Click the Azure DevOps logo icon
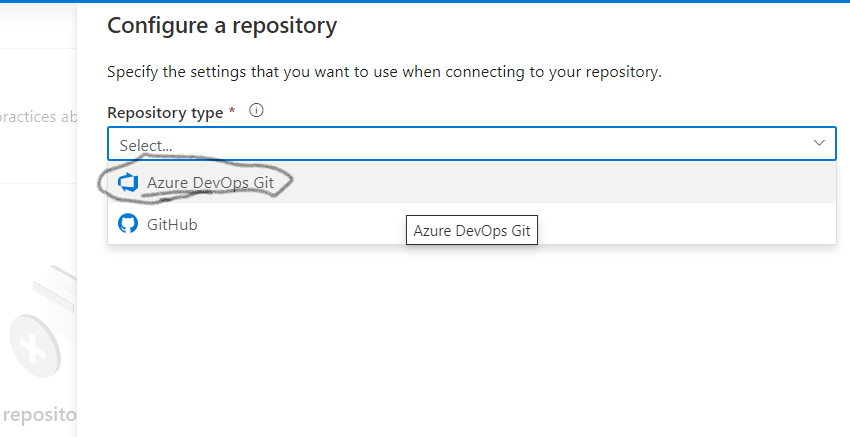The height and width of the screenshot is (437, 850). pos(127,182)
